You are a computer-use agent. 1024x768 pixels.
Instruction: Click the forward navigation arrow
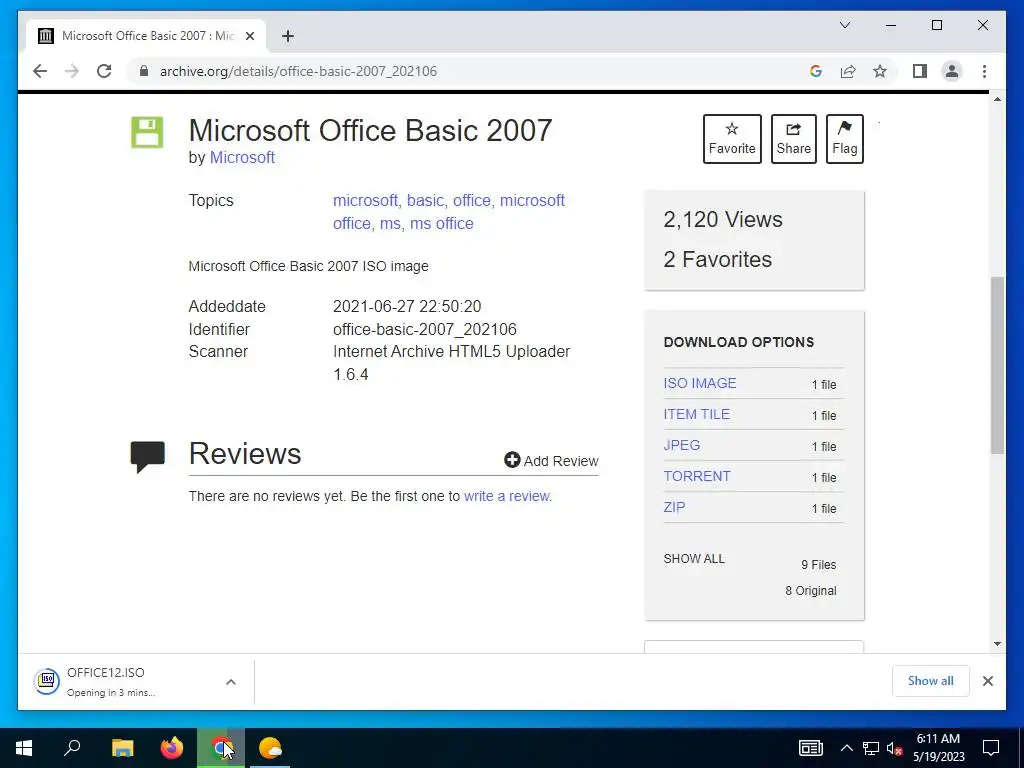tap(72, 71)
